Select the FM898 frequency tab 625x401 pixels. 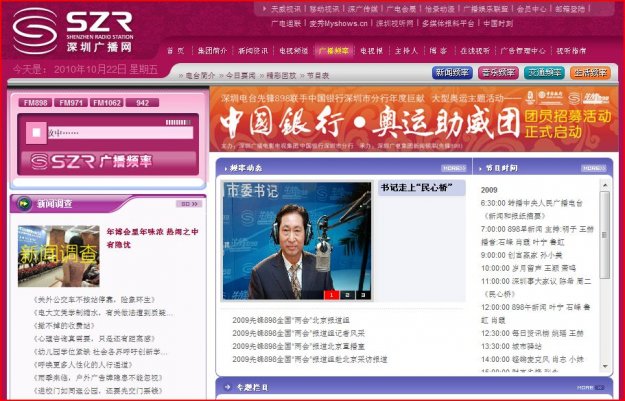coord(35,103)
